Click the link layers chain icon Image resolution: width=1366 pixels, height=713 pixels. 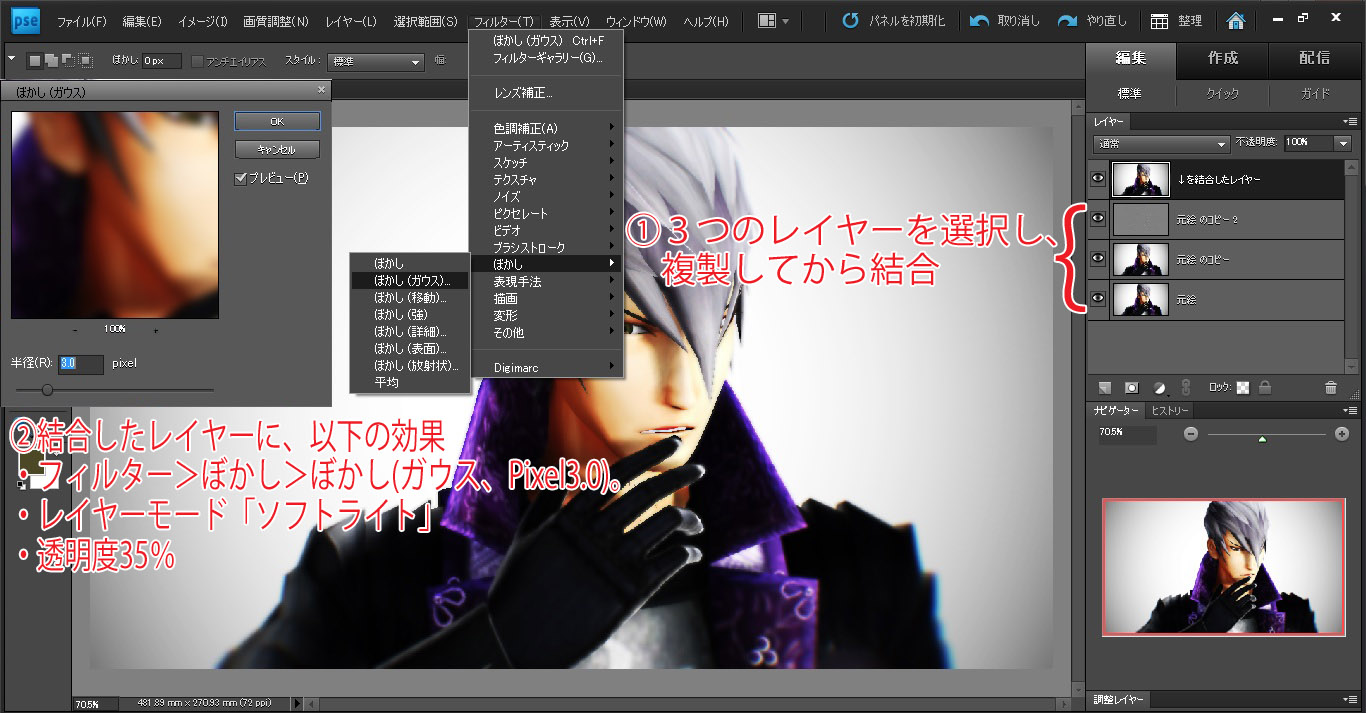(x=1186, y=387)
